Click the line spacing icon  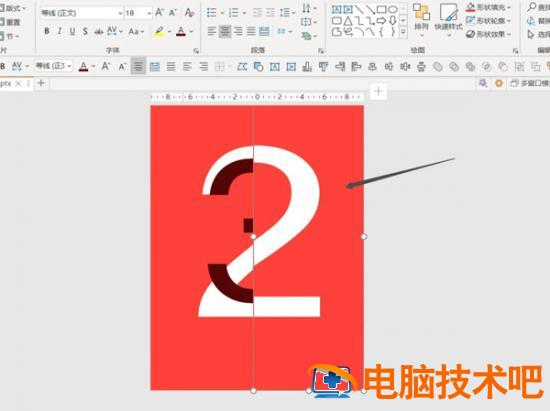tap(285, 13)
